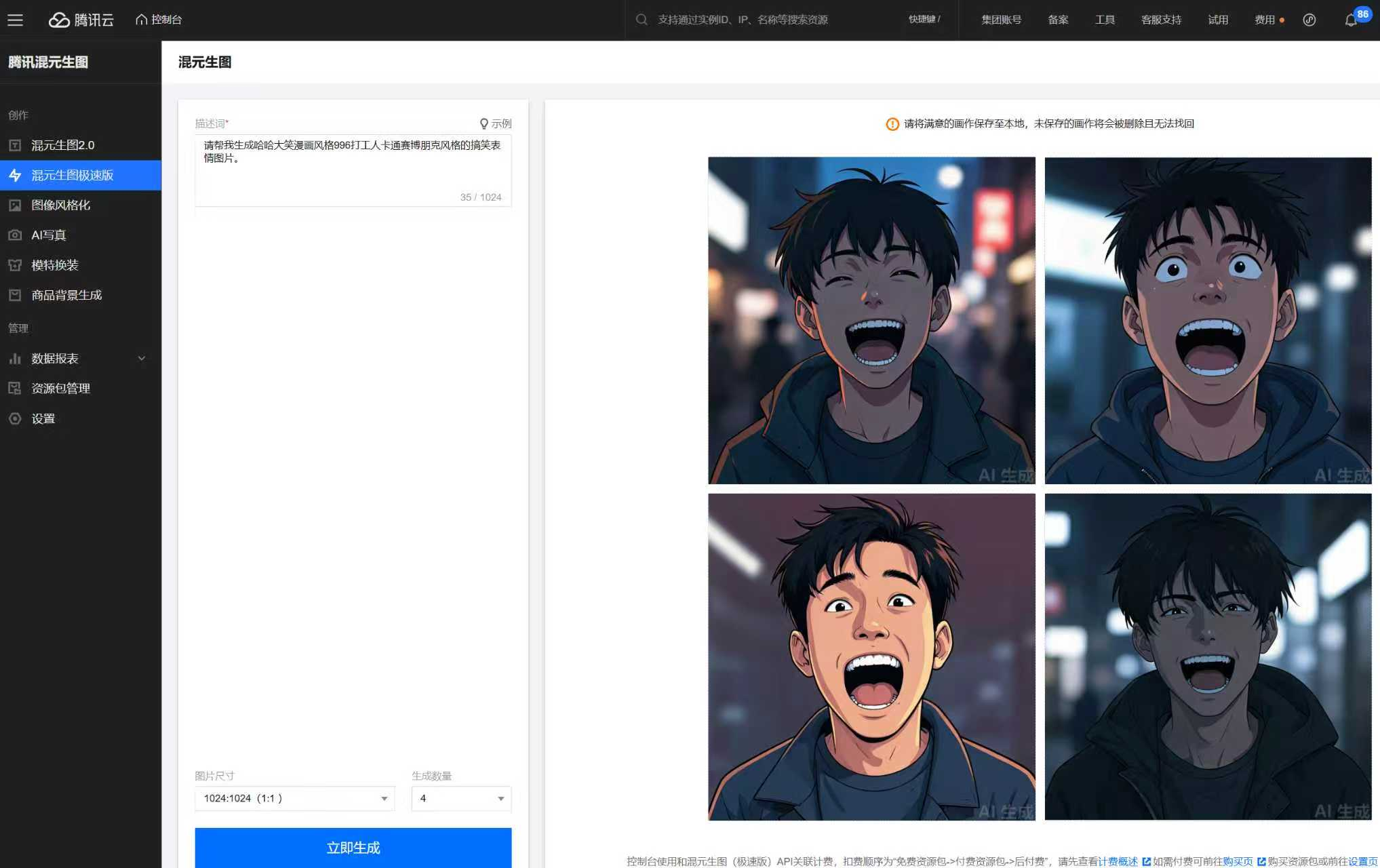Open the 生成数量 count dropdown
Screen dimensions: 1380x868
click(461, 798)
